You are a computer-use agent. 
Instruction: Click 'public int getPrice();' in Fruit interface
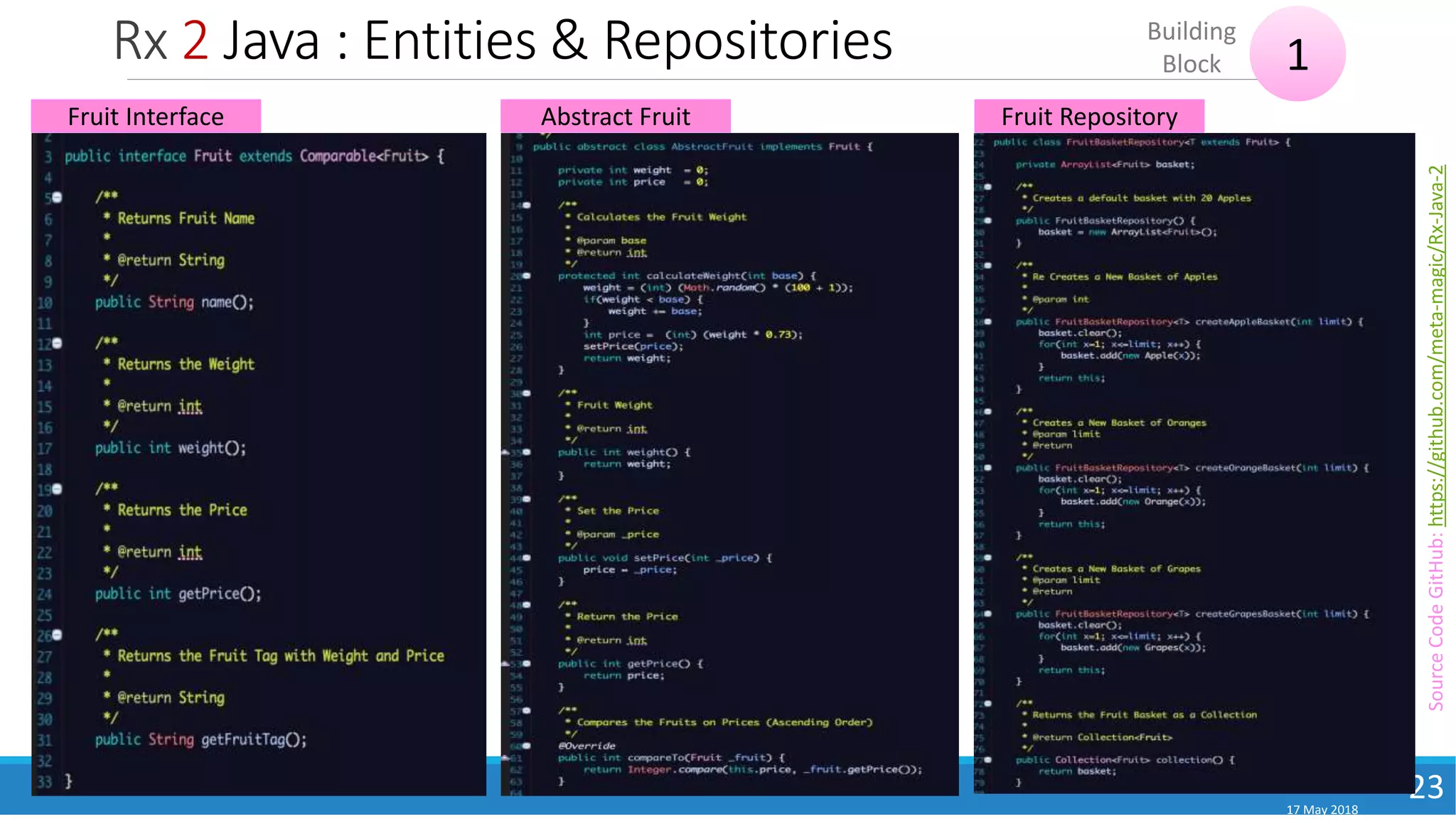(178, 594)
